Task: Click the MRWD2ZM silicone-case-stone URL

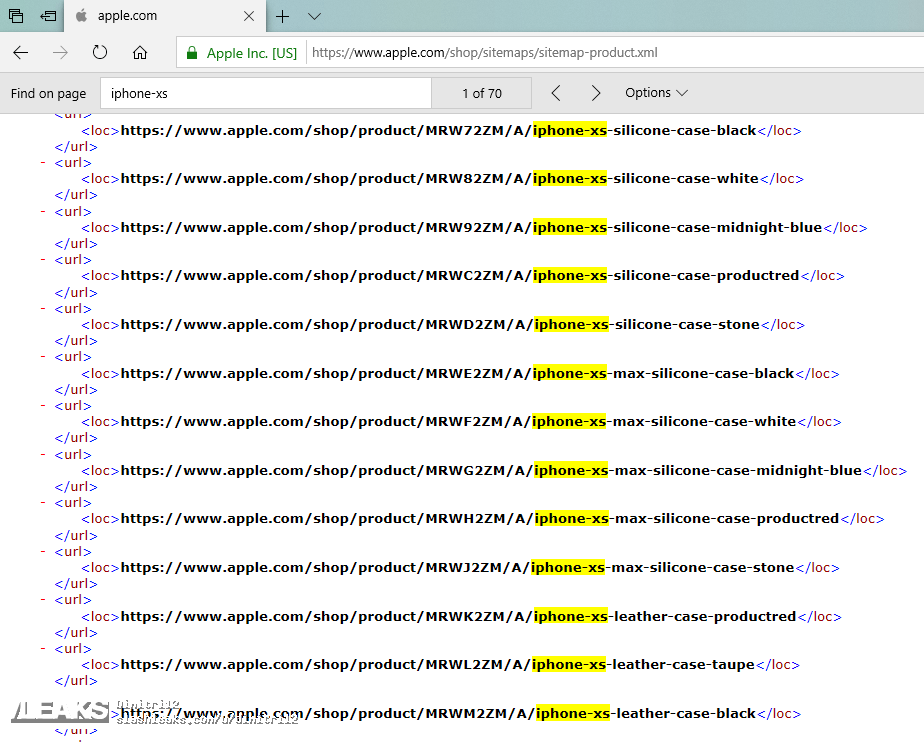Action: [x=440, y=325]
